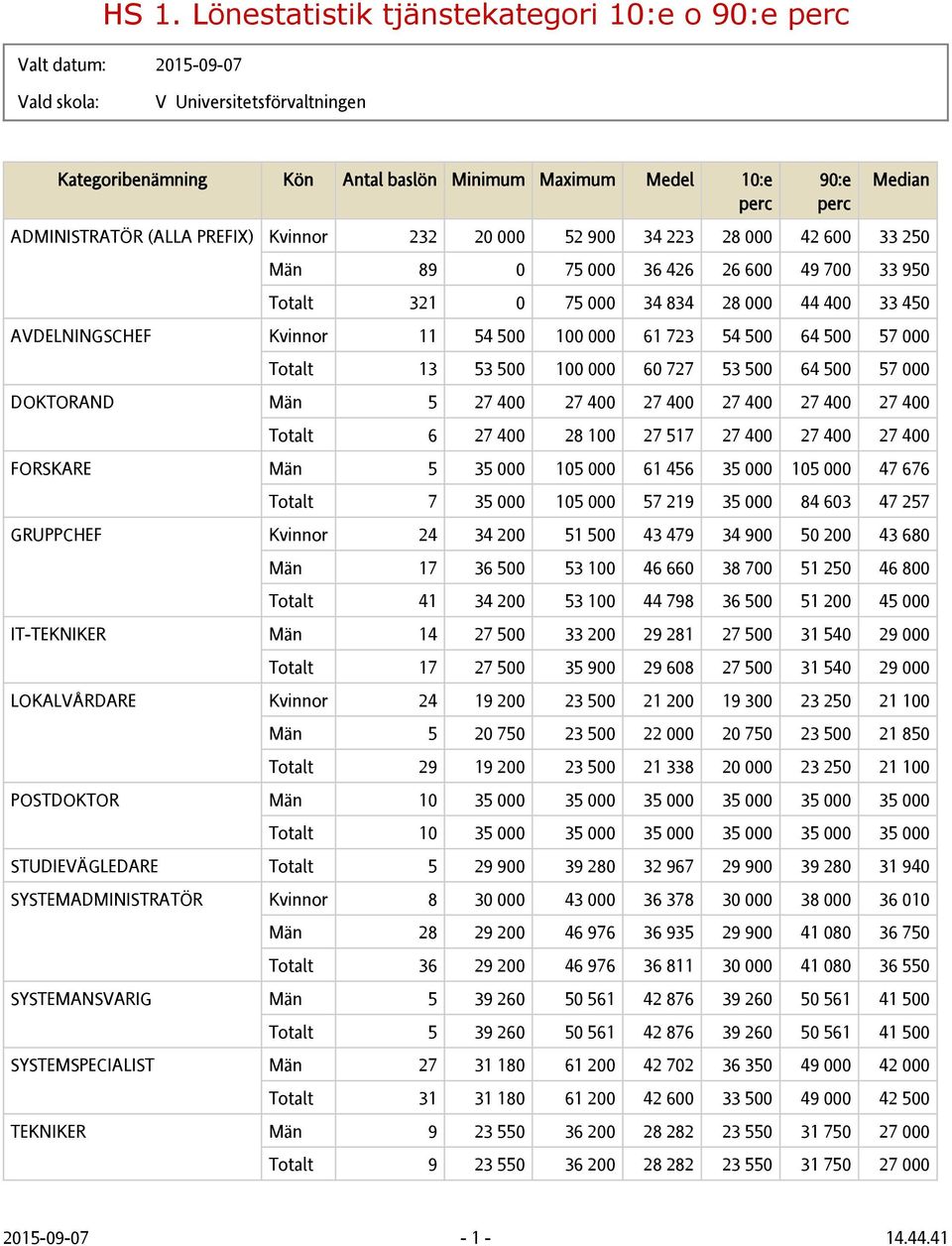Click the Kön column header
The height and width of the screenshot is (1246, 952).
(297, 180)
